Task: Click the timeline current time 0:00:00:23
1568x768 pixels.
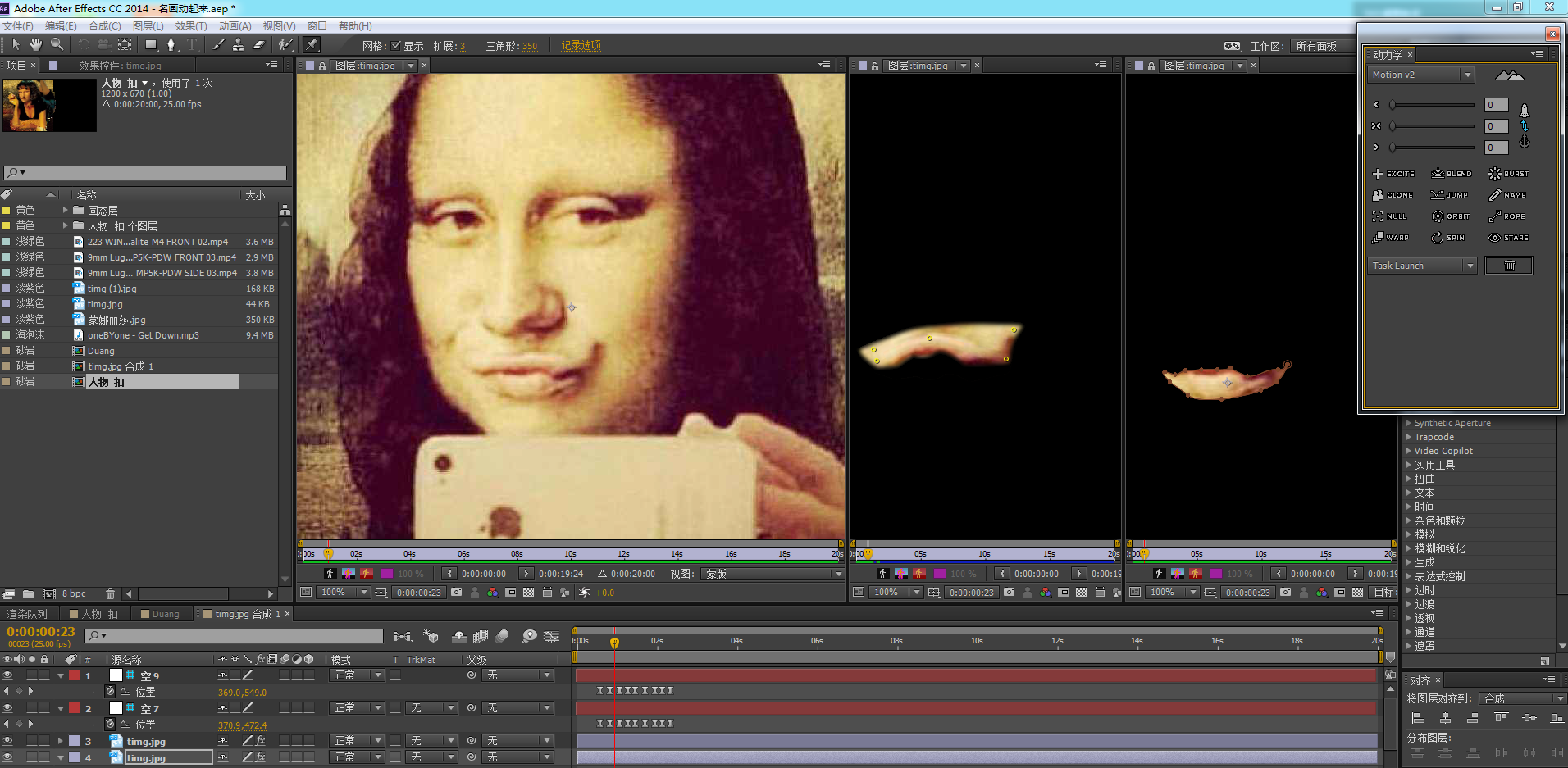Action: (41, 632)
